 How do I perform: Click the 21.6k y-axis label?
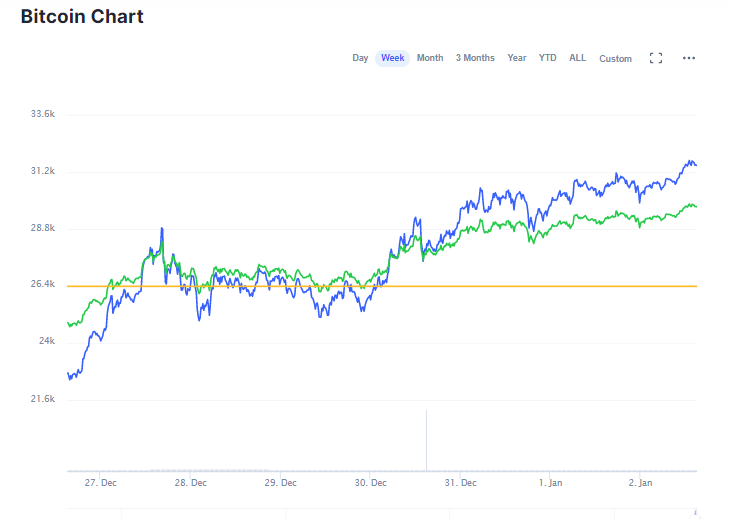coord(43,399)
